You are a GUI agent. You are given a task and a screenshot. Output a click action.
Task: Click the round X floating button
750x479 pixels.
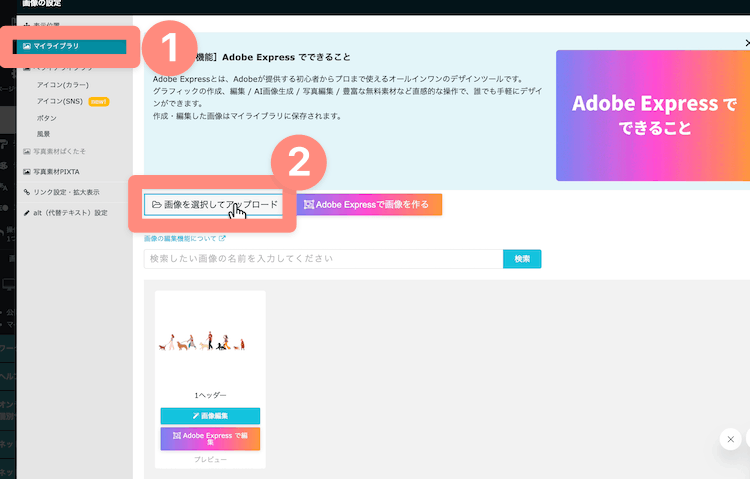[x=730, y=439]
